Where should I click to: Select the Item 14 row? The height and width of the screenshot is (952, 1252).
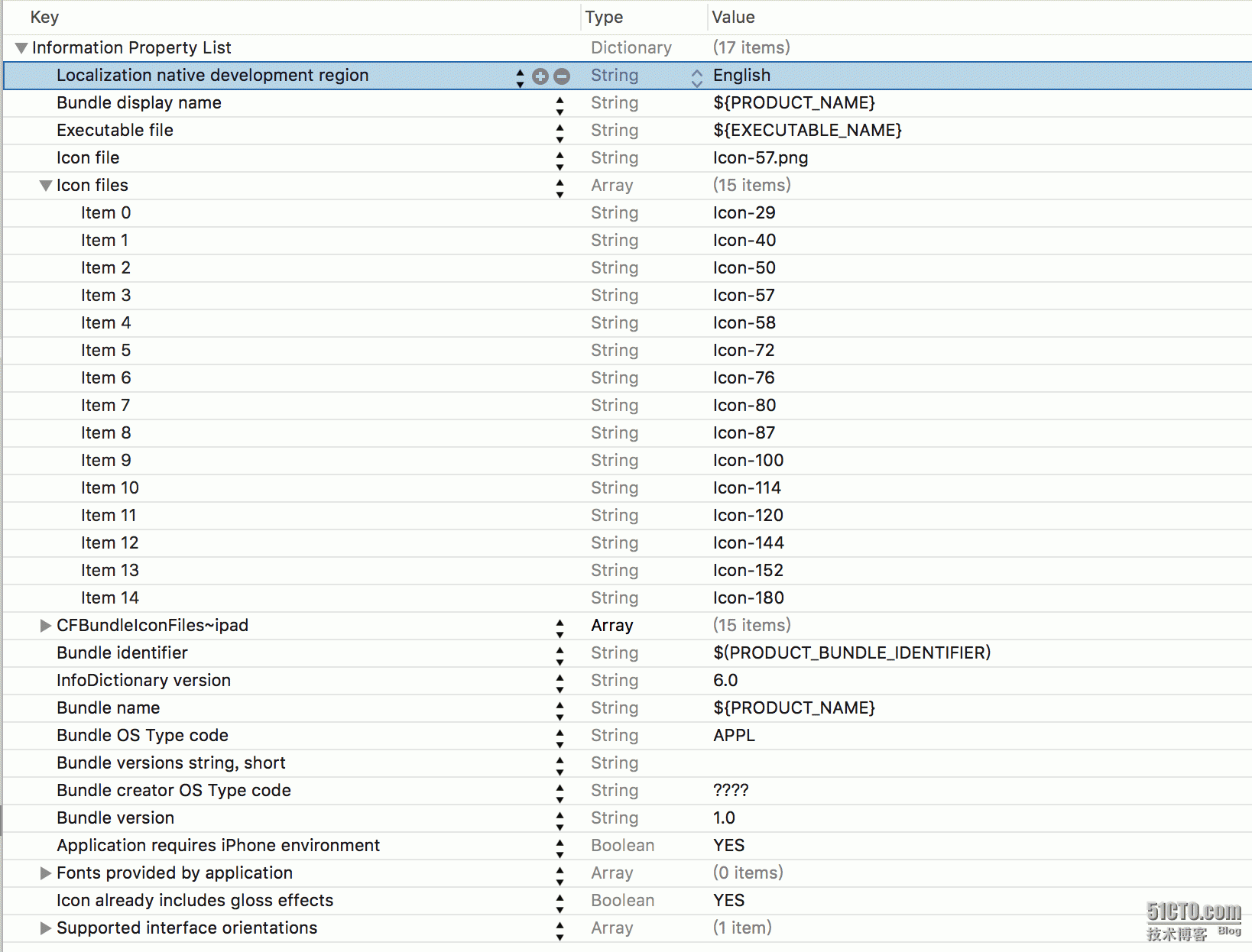[x=627, y=598]
